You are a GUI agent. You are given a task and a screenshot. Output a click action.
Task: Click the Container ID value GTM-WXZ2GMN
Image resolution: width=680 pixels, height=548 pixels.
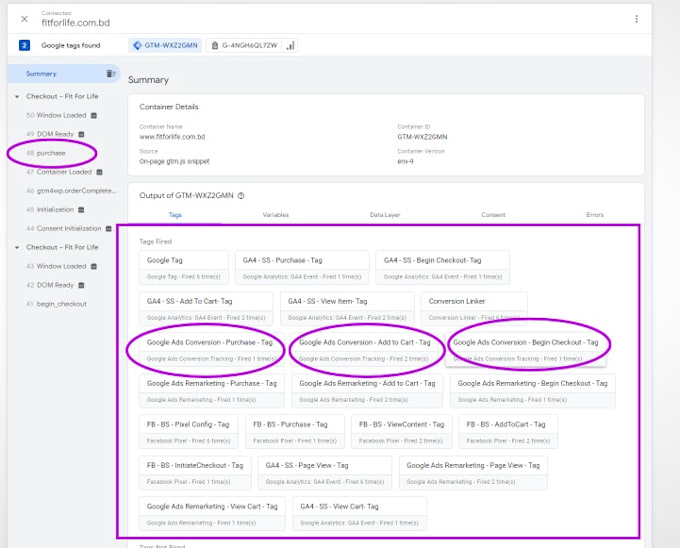coord(422,137)
